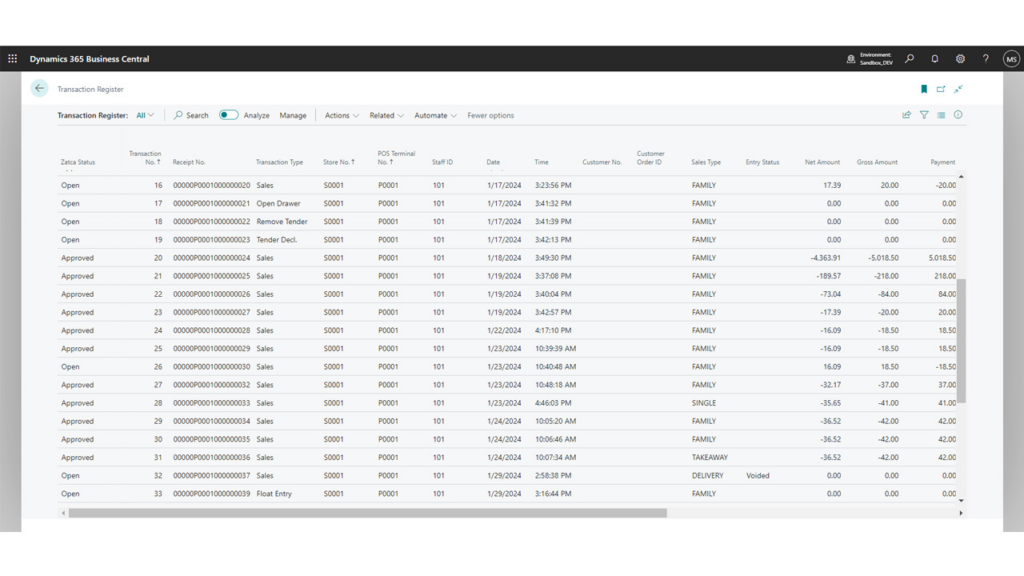Click the Store No. column header
The height and width of the screenshot is (576, 1024).
[338, 162]
